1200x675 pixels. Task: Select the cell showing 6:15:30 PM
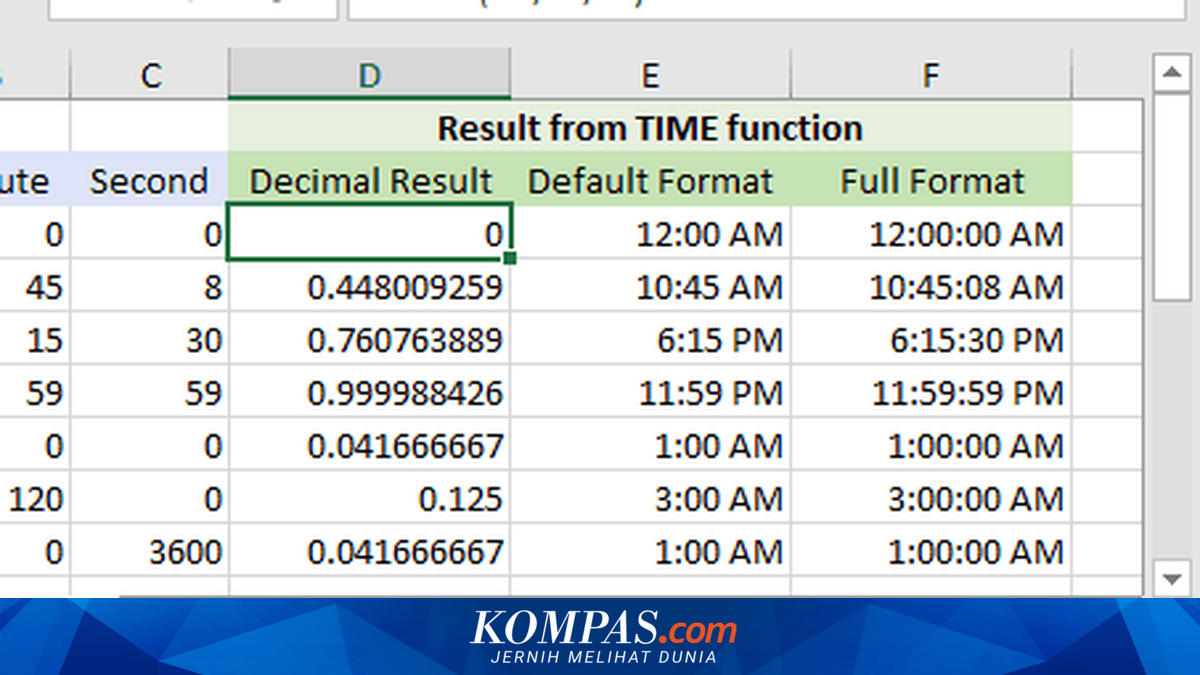point(931,340)
